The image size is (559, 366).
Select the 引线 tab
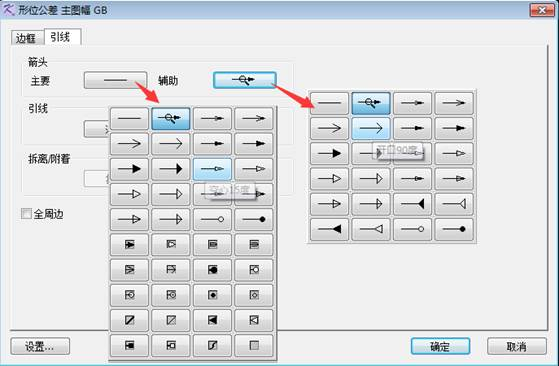pos(62,37)
